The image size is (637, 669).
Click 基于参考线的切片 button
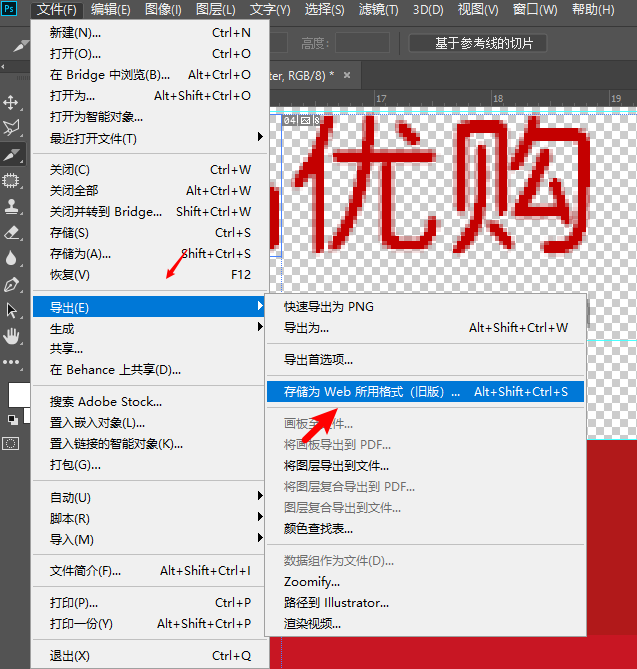click(x=478, y=43)
